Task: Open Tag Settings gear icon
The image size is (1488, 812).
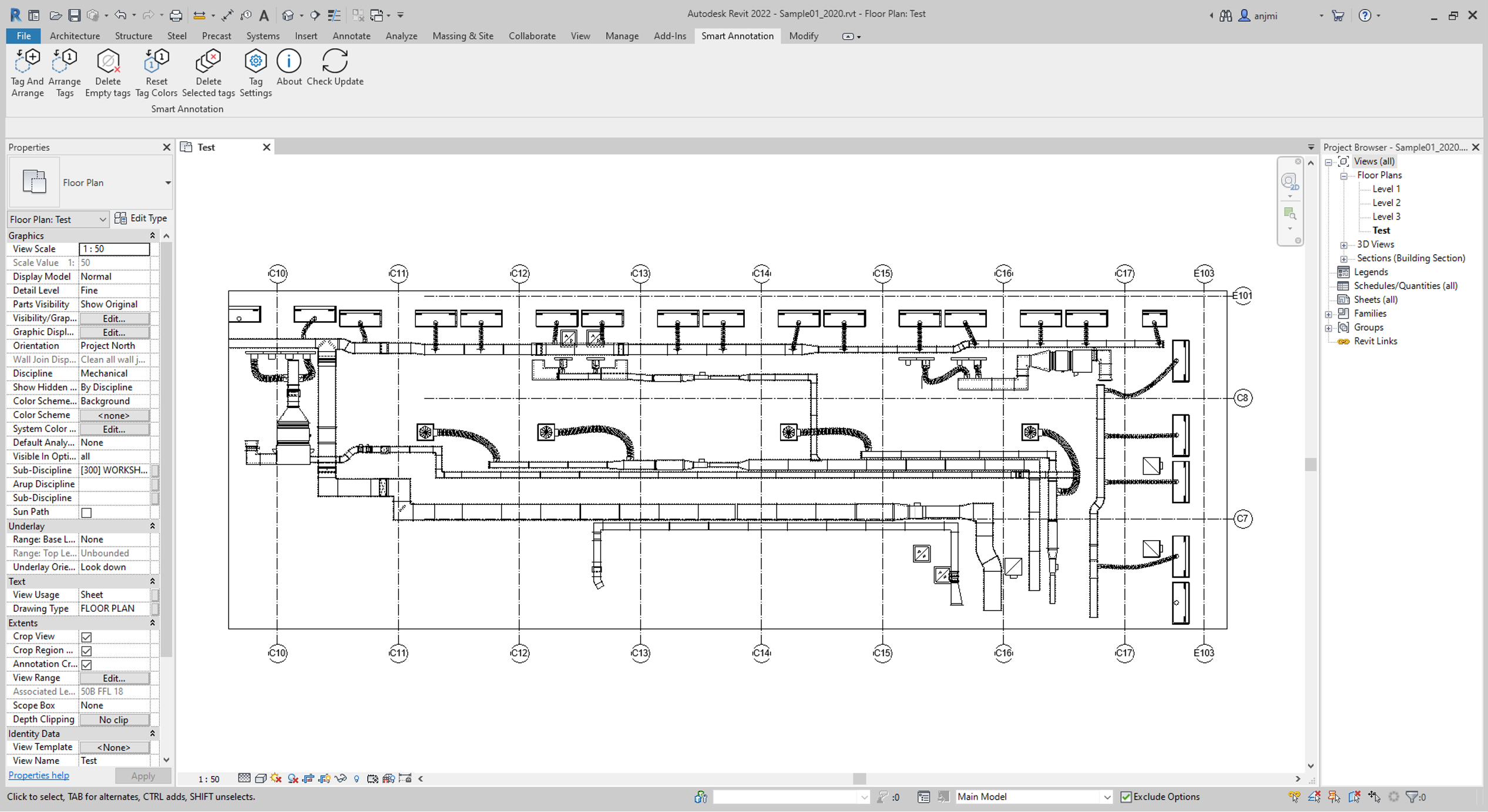Action: click(256, 61)
